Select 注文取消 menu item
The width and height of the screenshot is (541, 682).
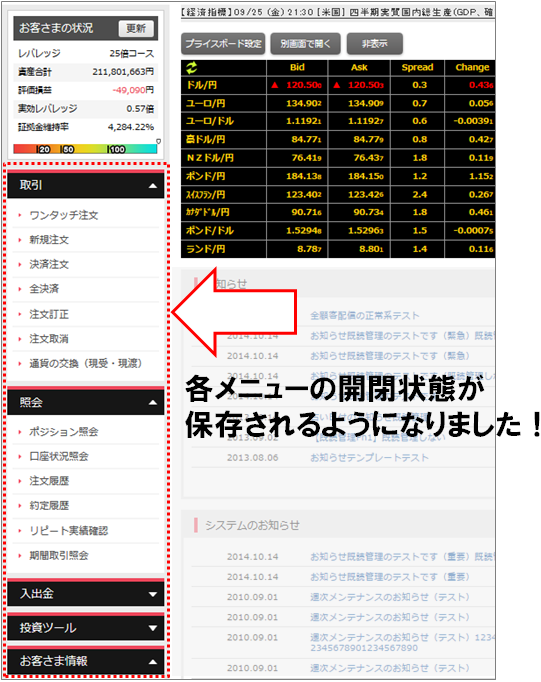pos(49,339)
